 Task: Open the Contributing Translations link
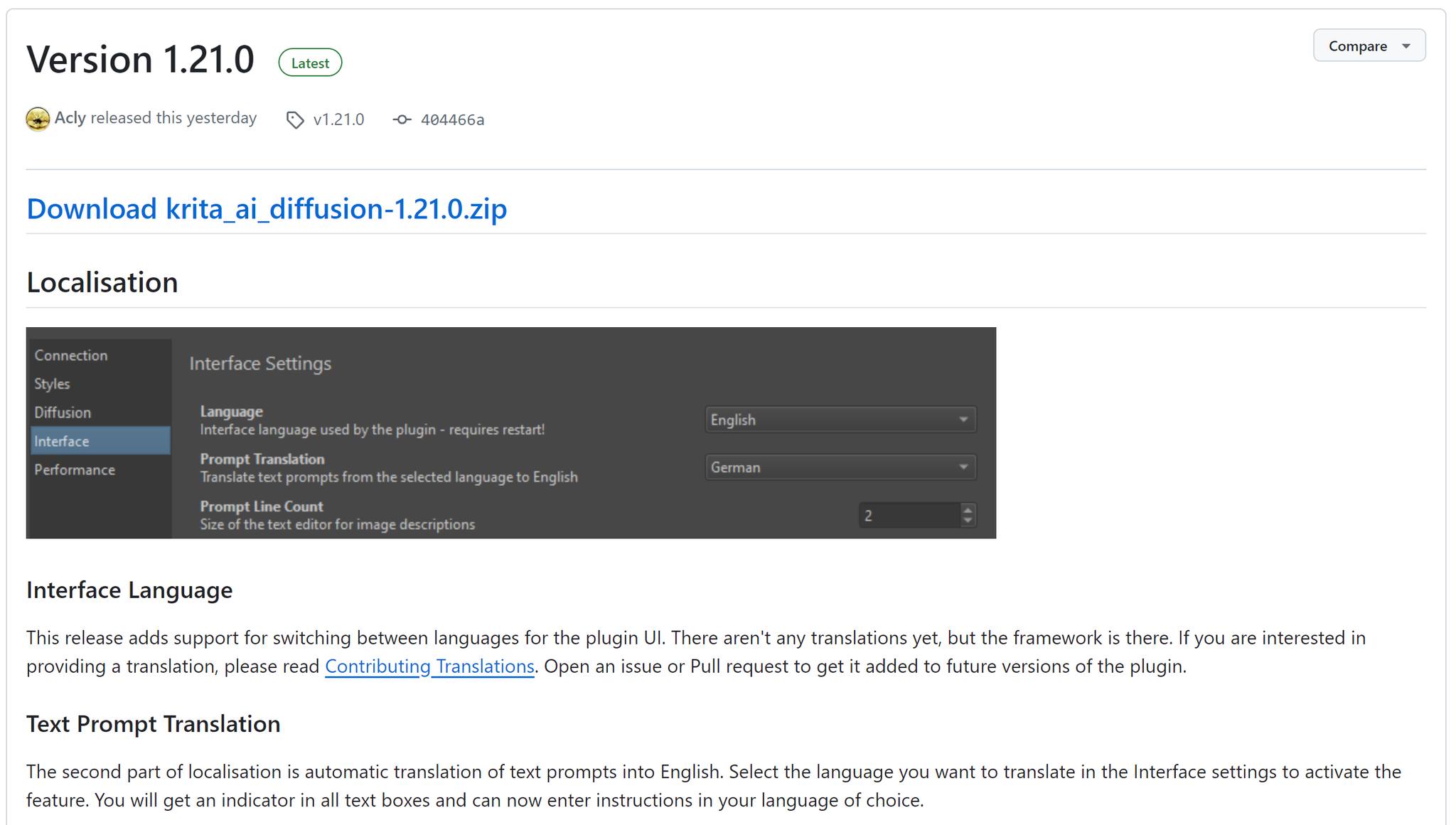(x=429, y=666)
